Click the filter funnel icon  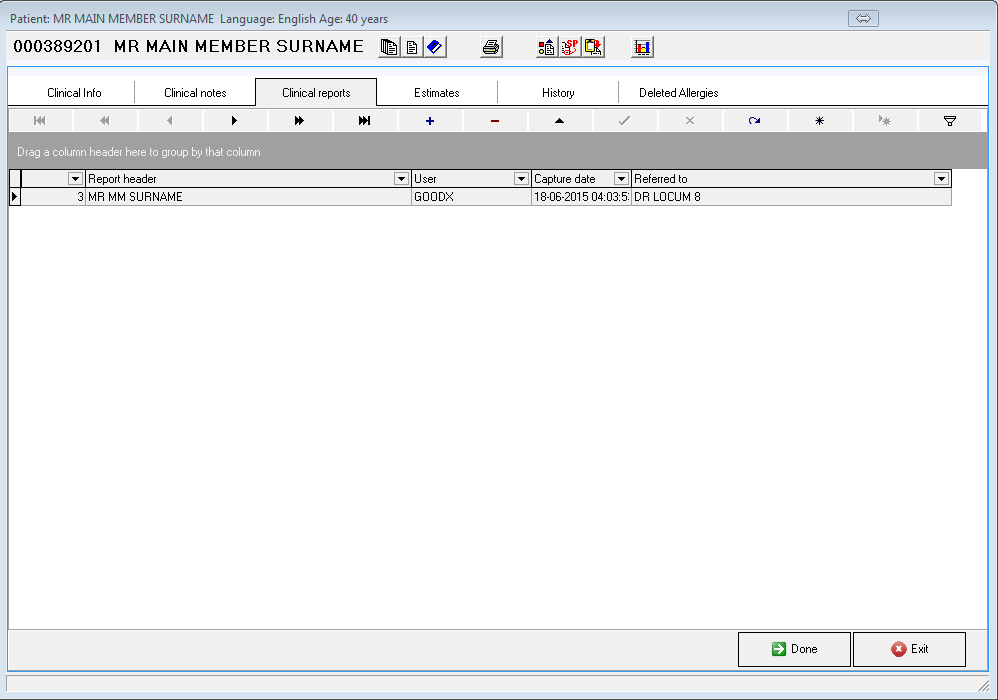click(950, 121)
